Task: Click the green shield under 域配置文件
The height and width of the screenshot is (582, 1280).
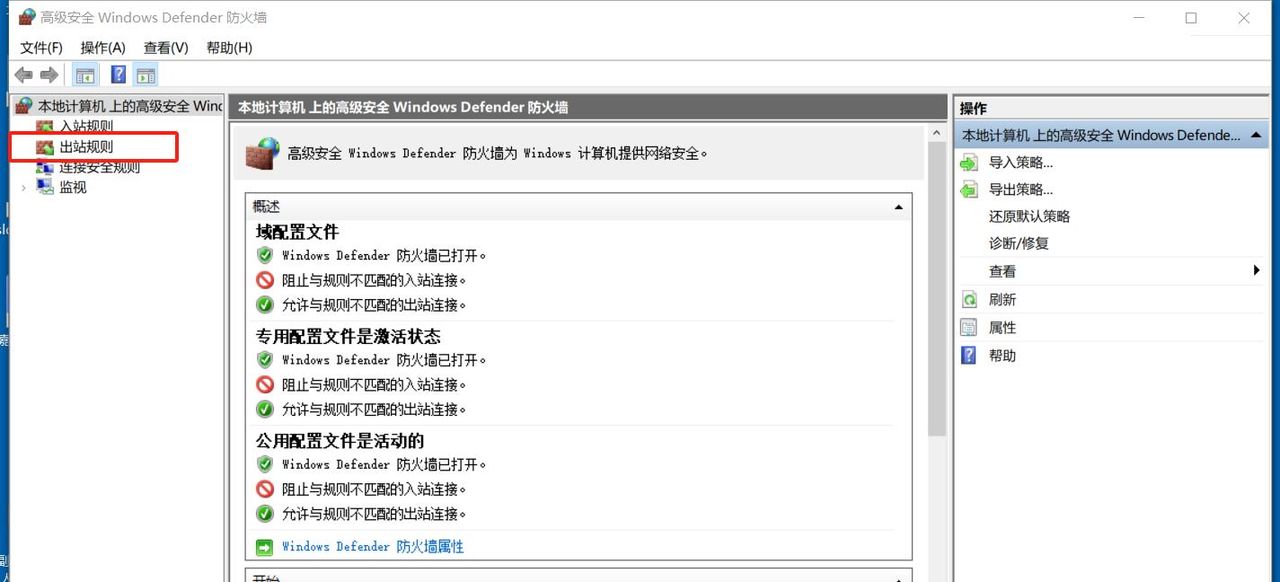Action: [264, 255]
